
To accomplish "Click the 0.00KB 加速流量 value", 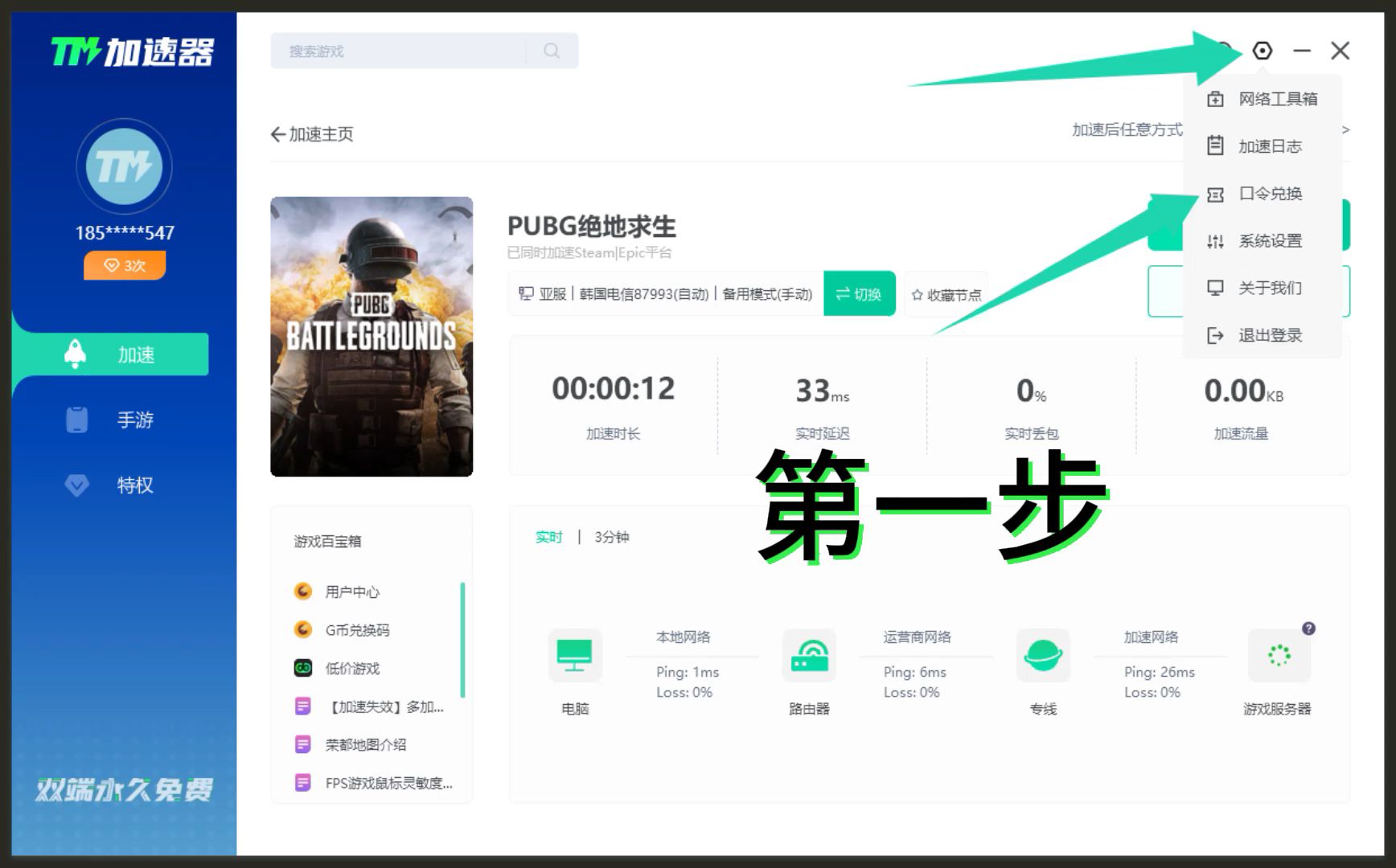I will [1243, 391].
